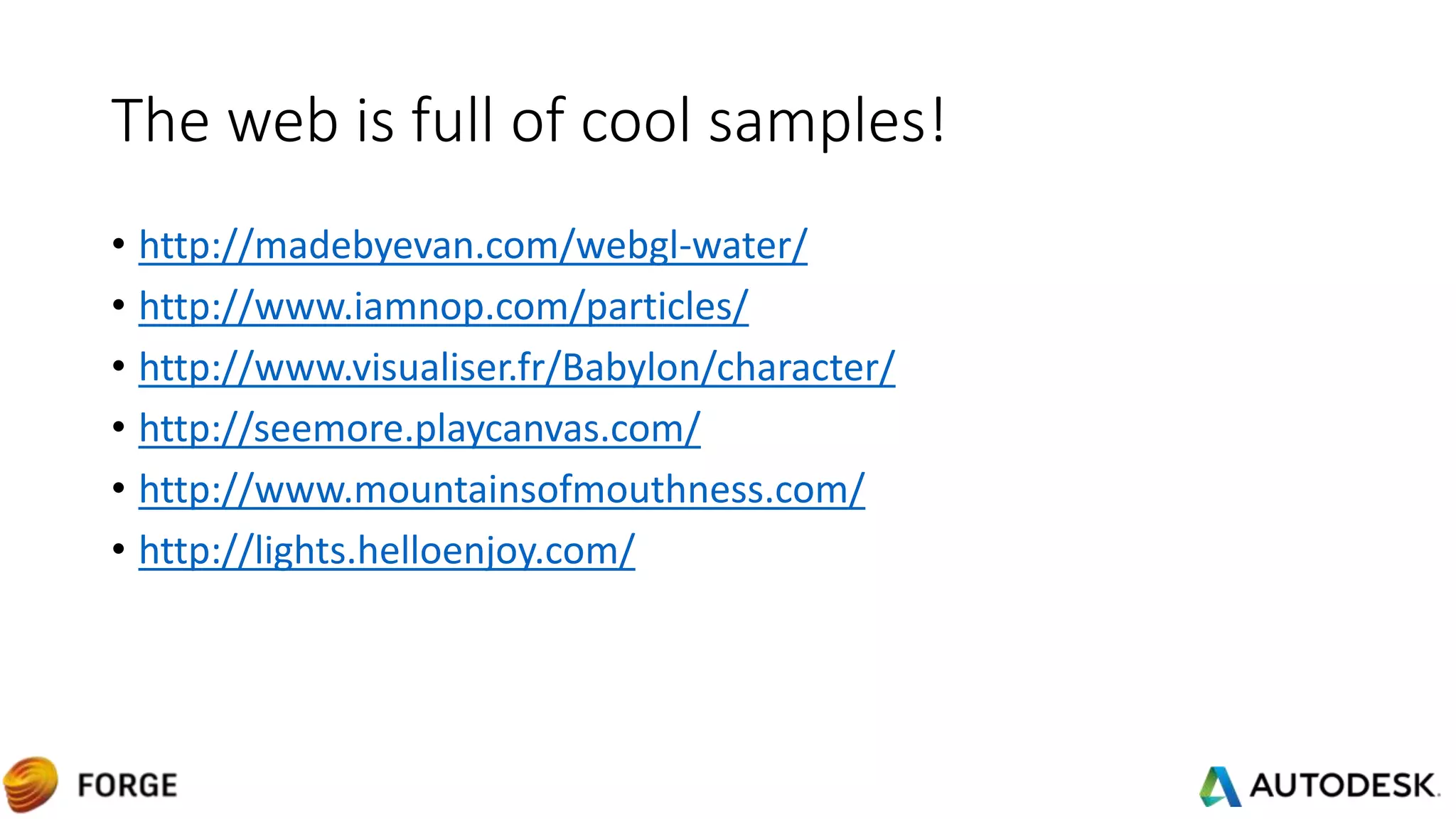Click the bullet before the visualiser.fr link
The height and width of the screenshot is (819, 1456).
(x=119, y=367)
